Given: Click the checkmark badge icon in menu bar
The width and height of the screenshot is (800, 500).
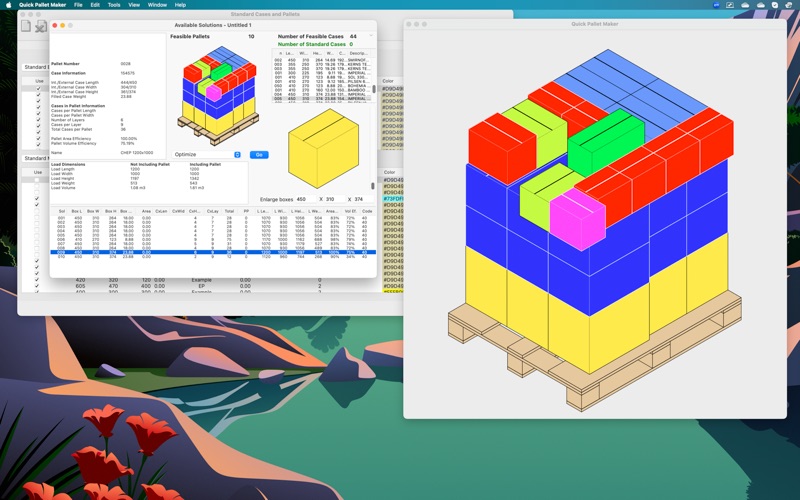Looking at the screenshot, I should tap(775, 5).
